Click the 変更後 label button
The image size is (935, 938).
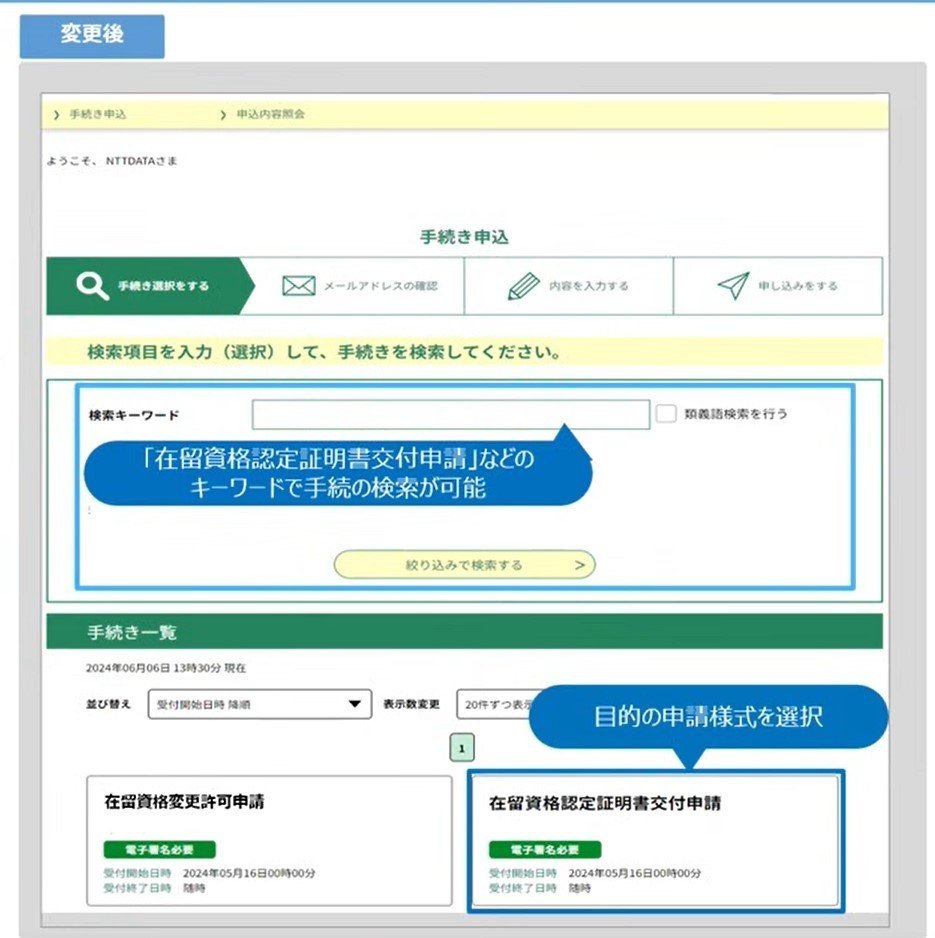pos(92,36)
